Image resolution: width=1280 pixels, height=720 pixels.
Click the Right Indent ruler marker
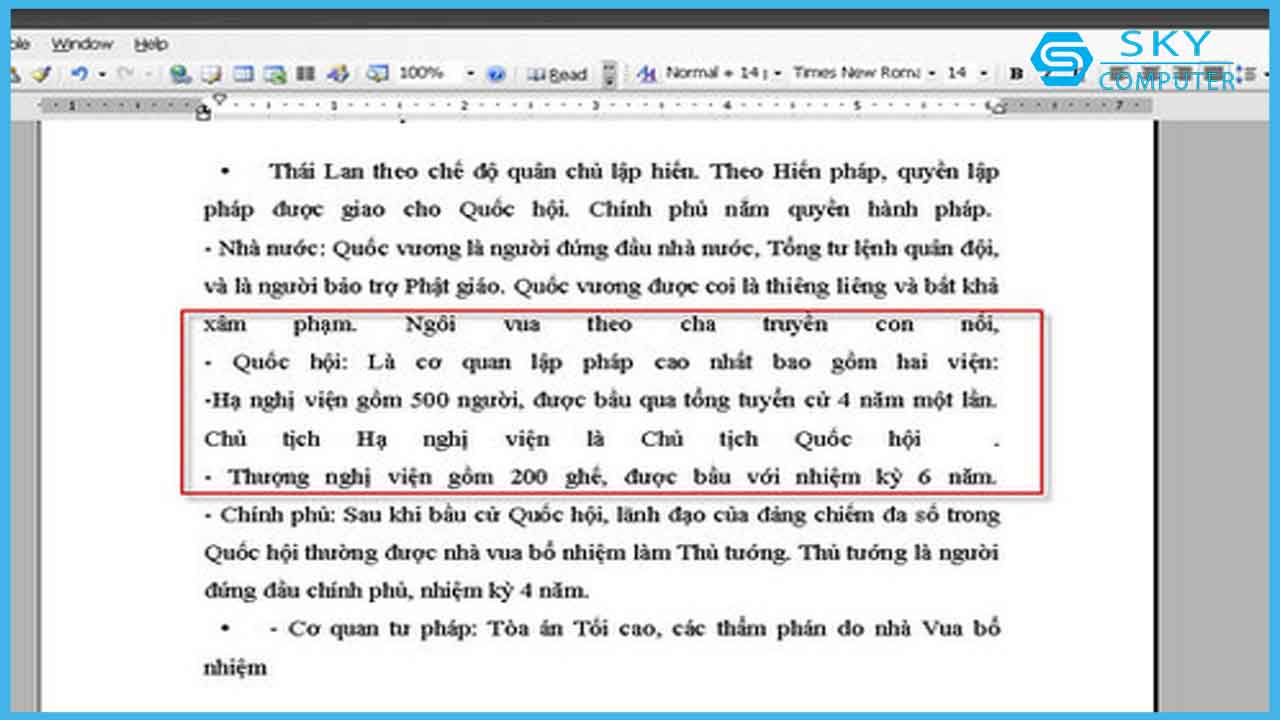pyautogui.click(x=998, y=108)
